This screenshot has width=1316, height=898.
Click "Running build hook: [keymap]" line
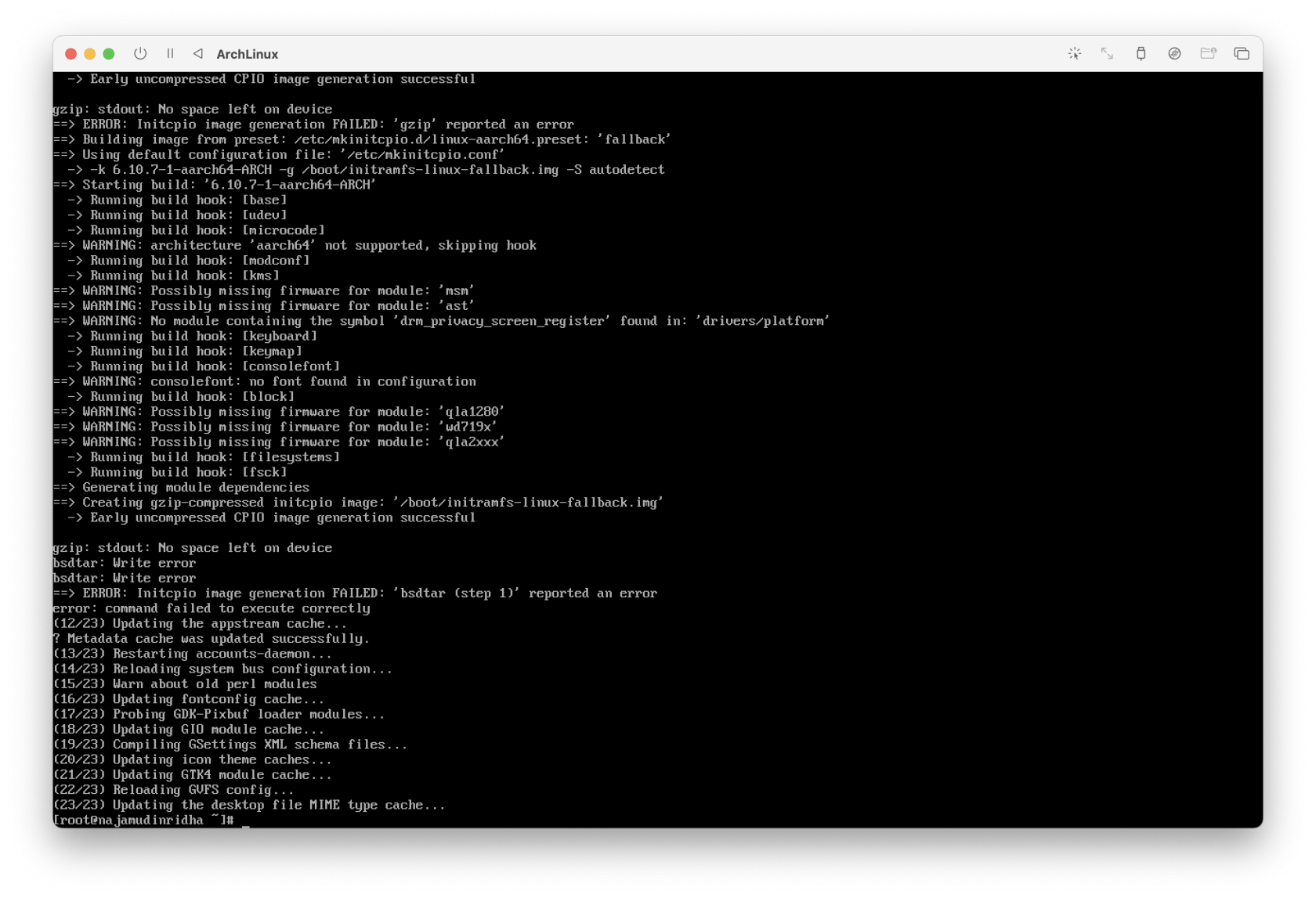coord(185,352)
